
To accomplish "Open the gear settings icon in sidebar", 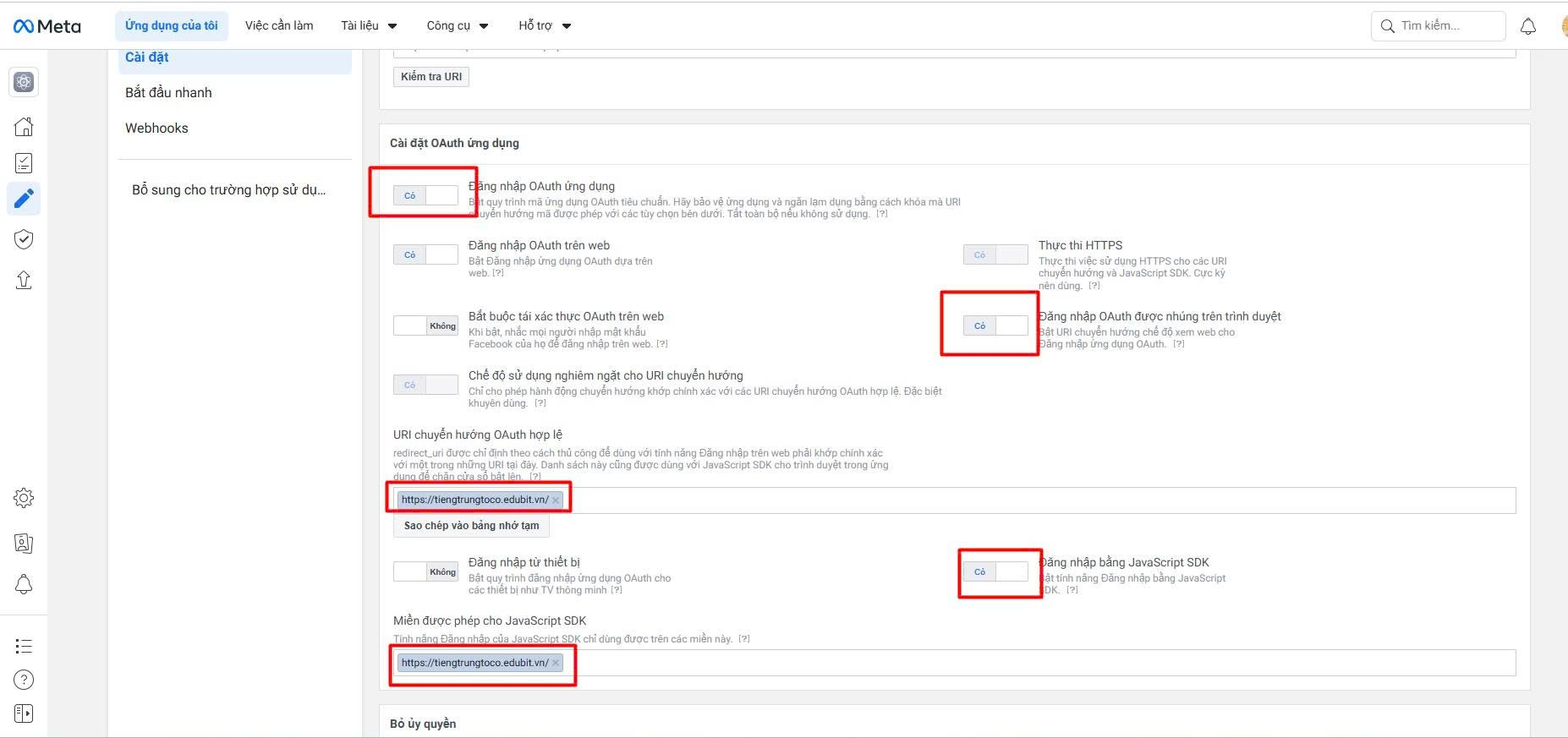I will 24,498.
